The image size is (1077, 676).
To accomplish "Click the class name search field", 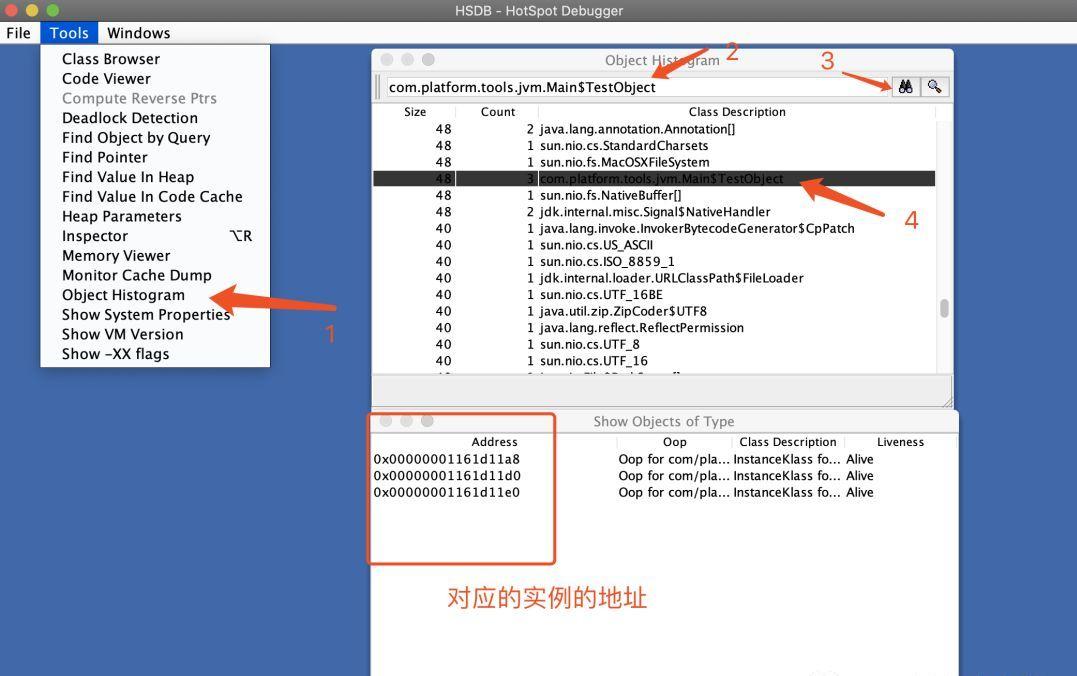I will point(637,87).
